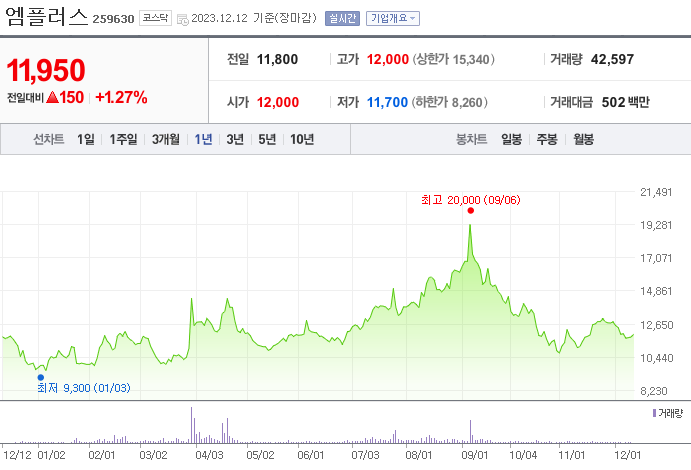Click the red up-triangle change icon

52,97
